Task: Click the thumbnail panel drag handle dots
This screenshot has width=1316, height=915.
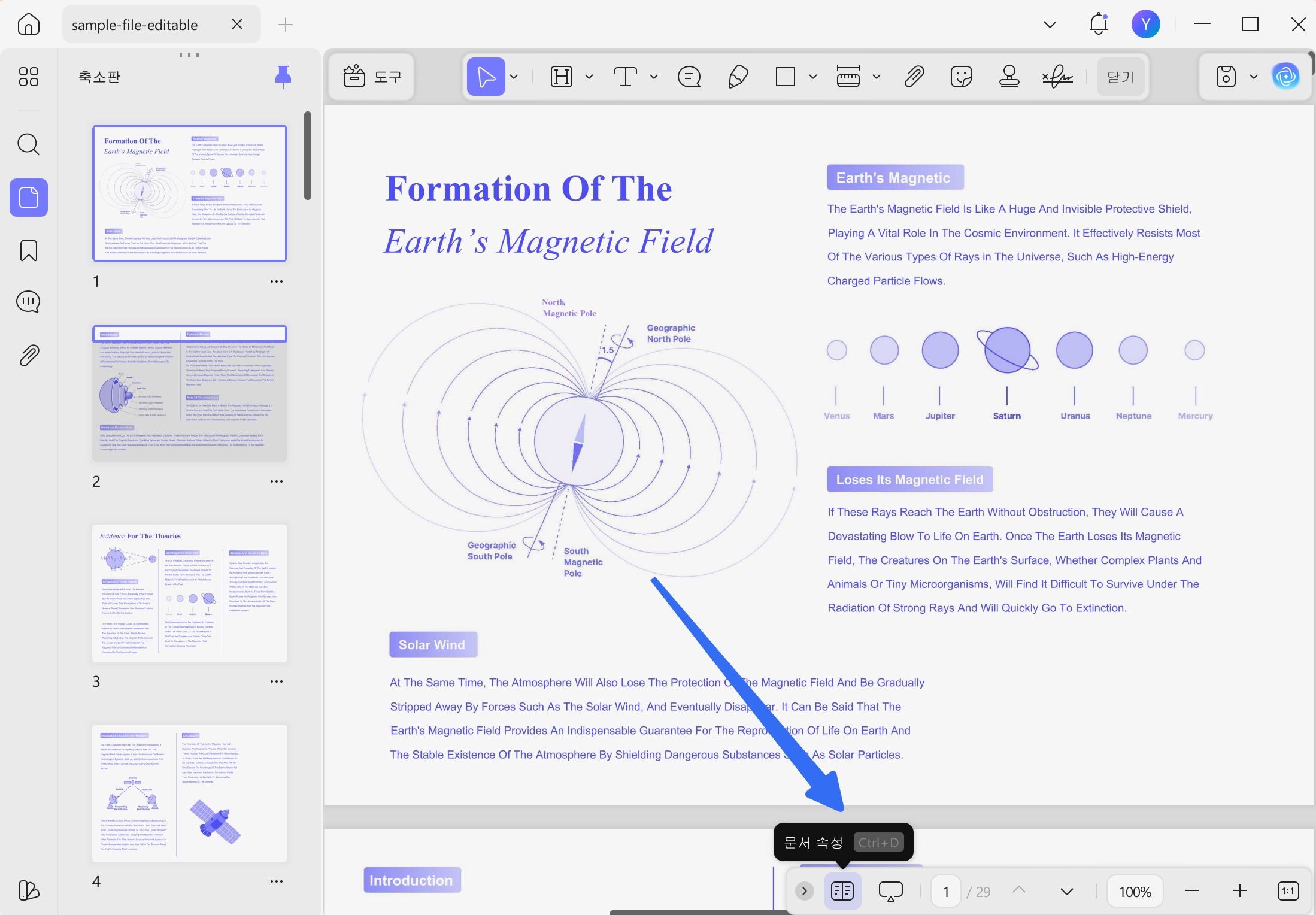Action: 189,55
